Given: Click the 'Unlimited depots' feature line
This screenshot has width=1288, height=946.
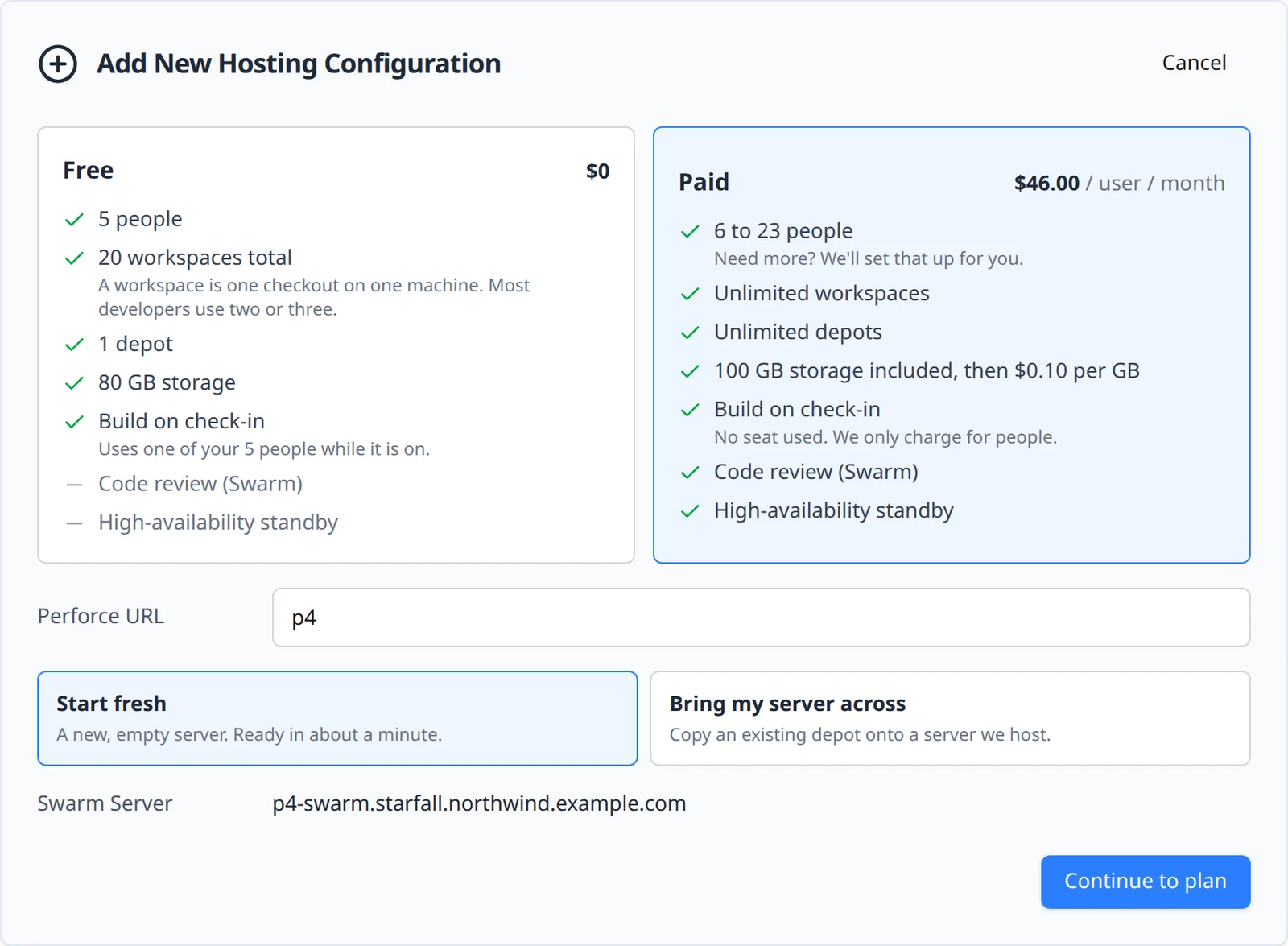Looking at the screenshot, I should [x=798, y=333].
